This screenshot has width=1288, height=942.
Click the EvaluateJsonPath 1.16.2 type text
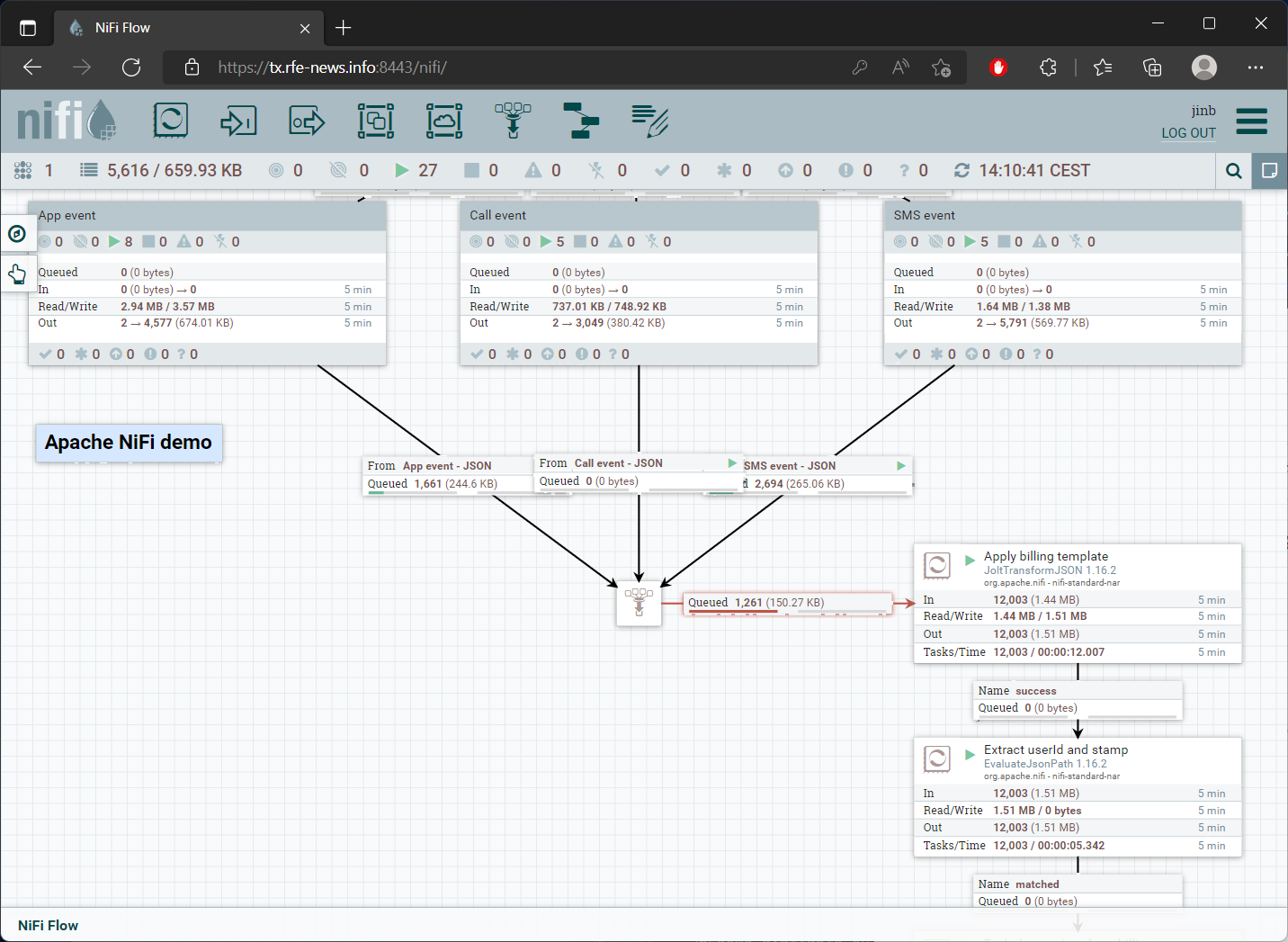tap(1045, 764)
